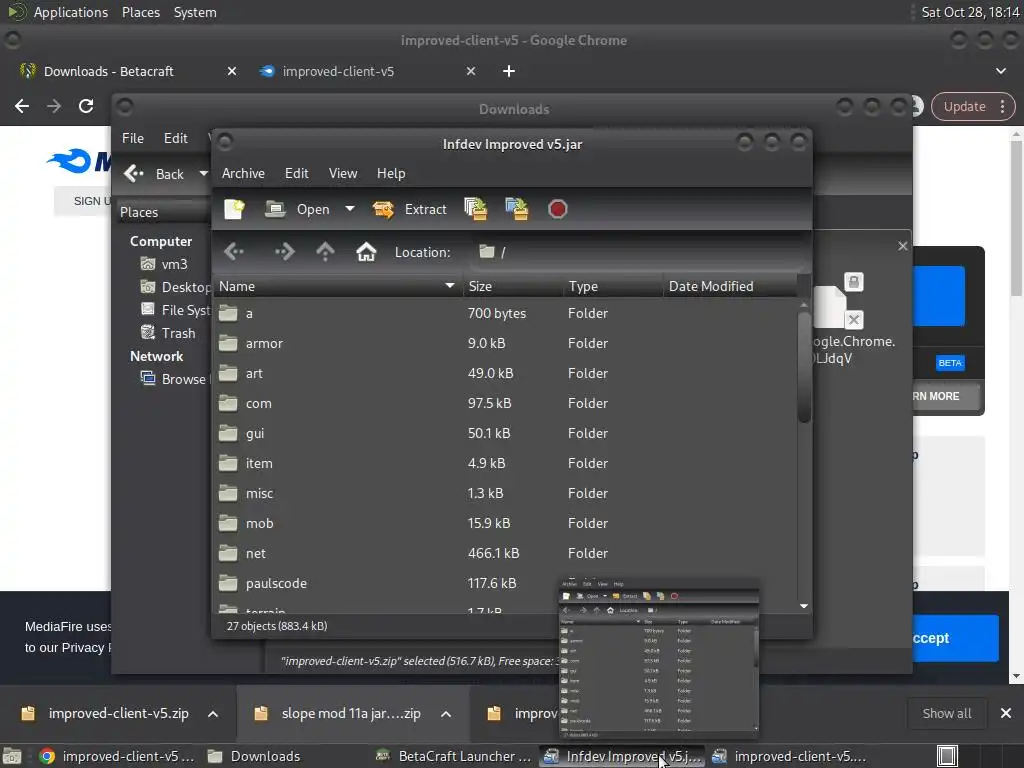This screenshot has height=768, width=1024.
Task: Open the Places menu in top panel
Action: [140, 12]
